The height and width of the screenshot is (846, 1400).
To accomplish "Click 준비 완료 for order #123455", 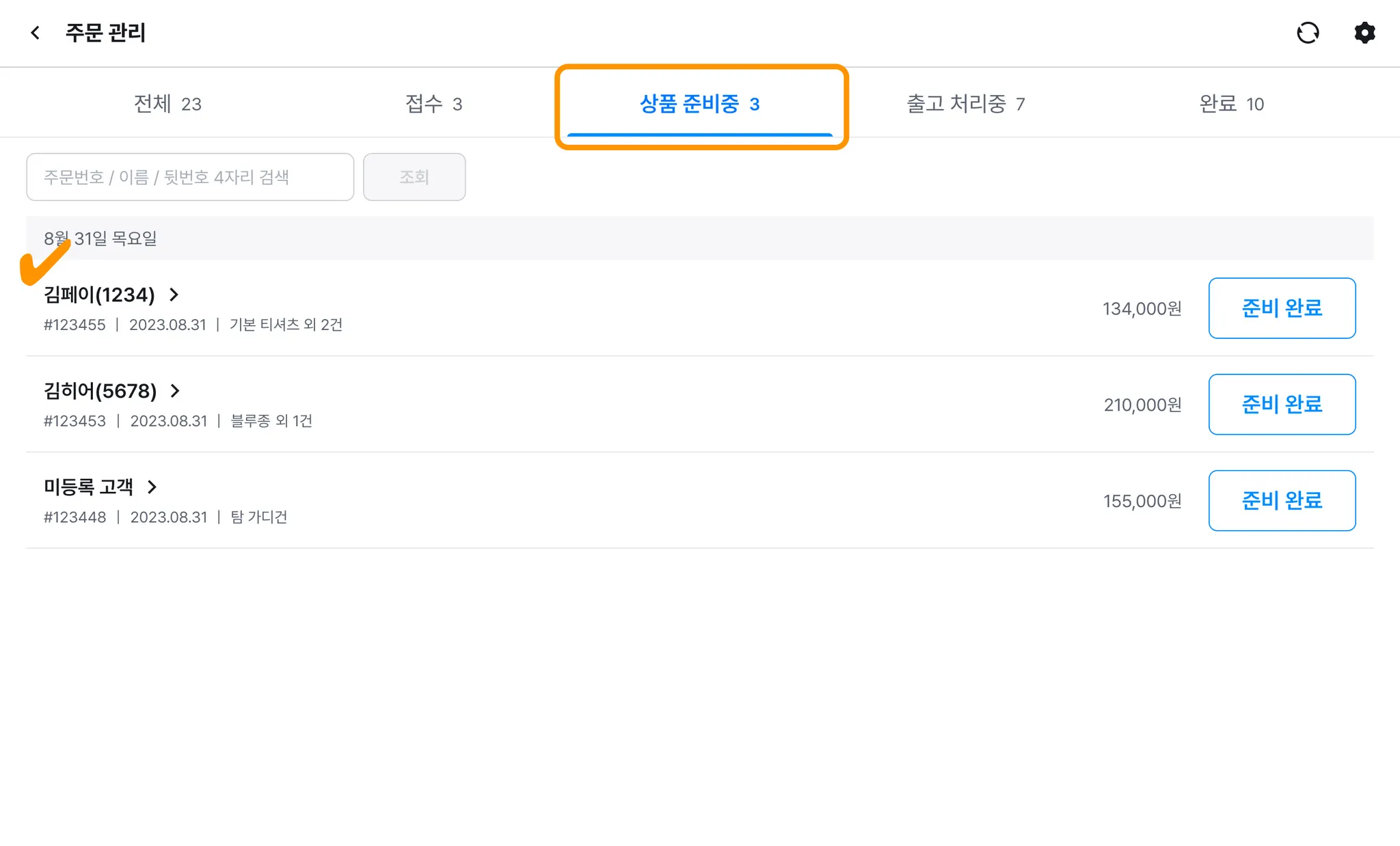I will [1282, 308].
